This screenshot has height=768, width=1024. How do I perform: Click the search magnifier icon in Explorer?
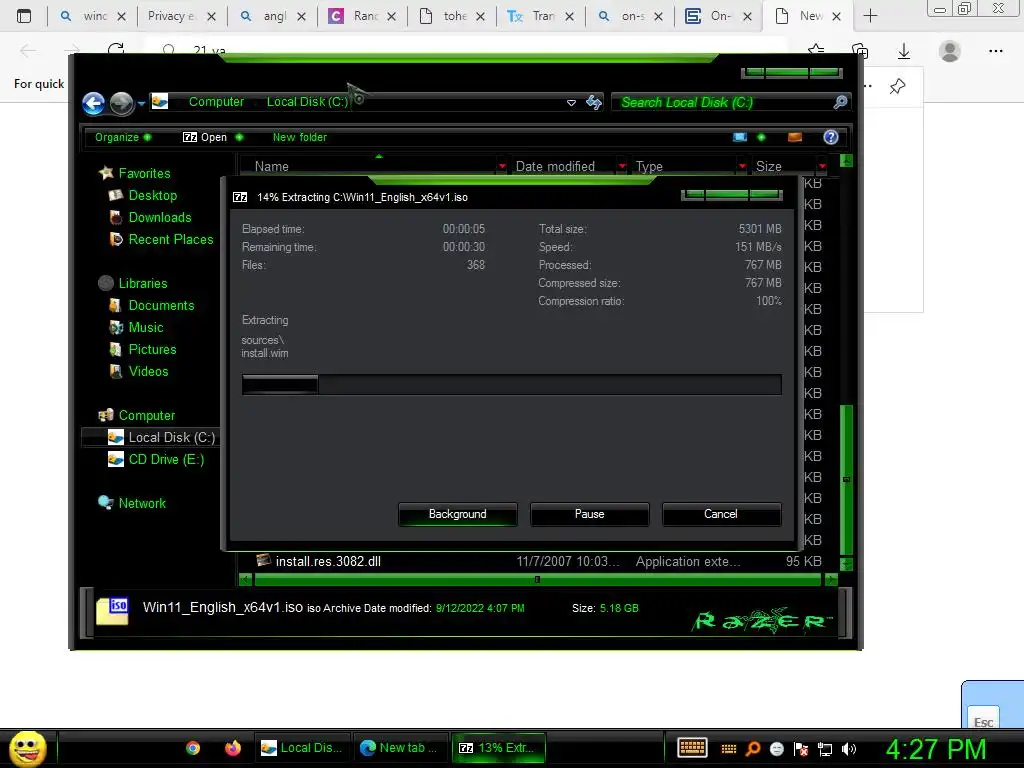[x=840, y=102]
